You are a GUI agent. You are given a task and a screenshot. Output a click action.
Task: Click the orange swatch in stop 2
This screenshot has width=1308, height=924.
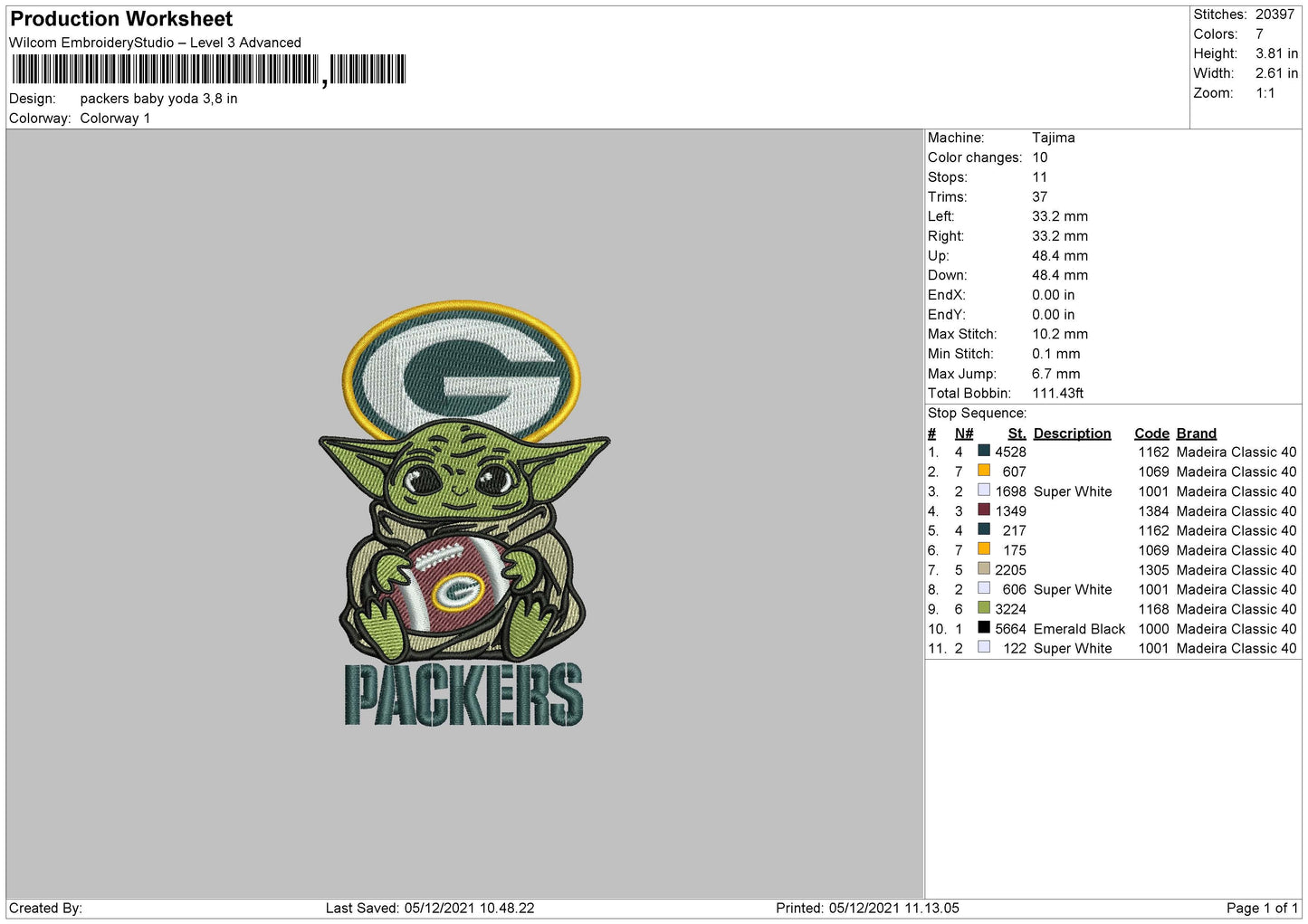(x=983, y=471)
